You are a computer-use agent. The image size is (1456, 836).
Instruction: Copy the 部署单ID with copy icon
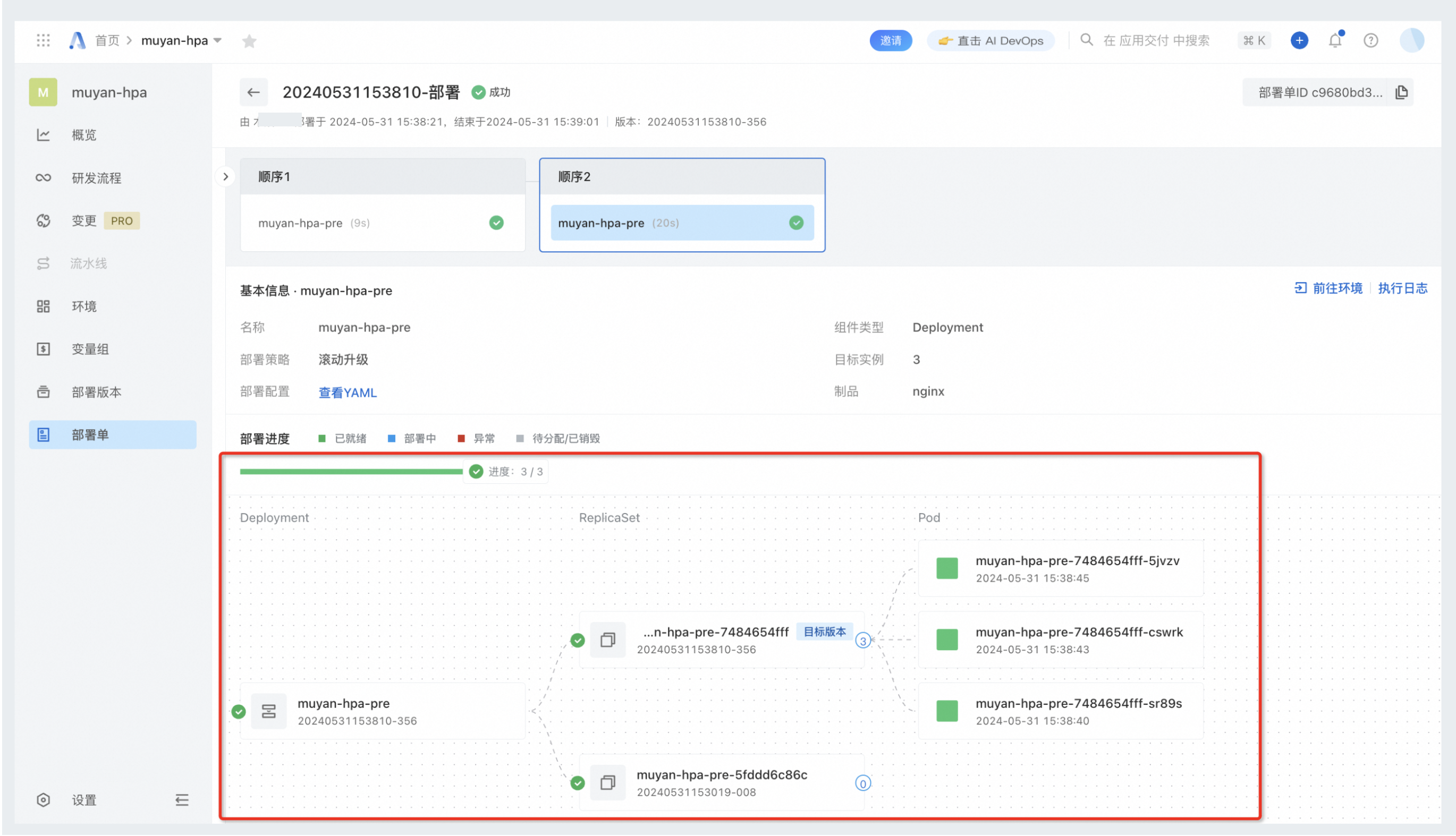coord(1401,92)
